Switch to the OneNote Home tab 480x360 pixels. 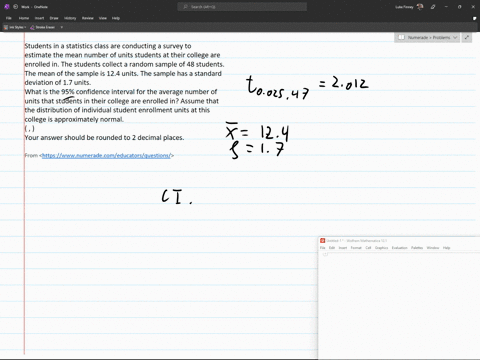pos(24,18)
